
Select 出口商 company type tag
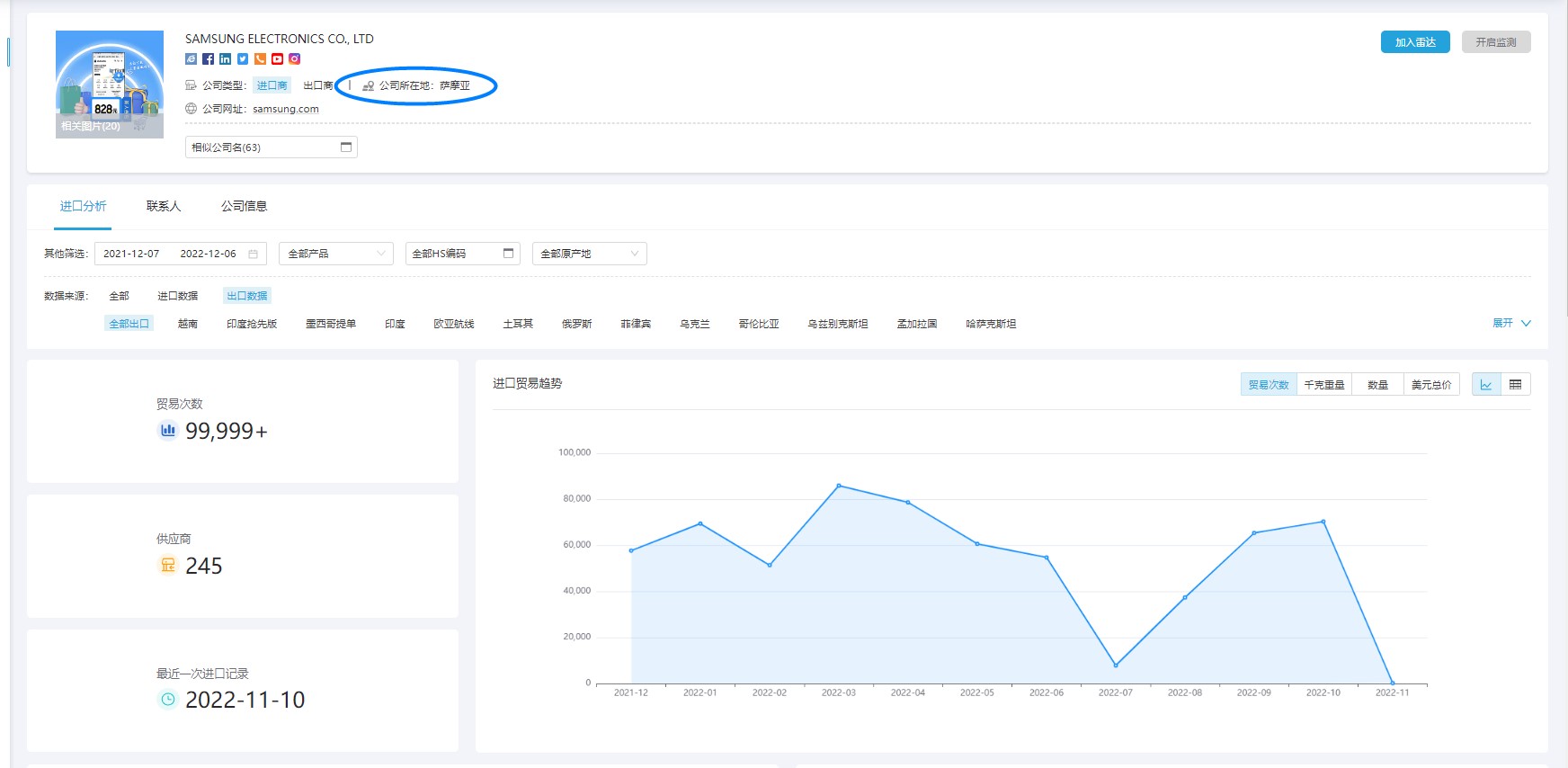coord(317,85)
